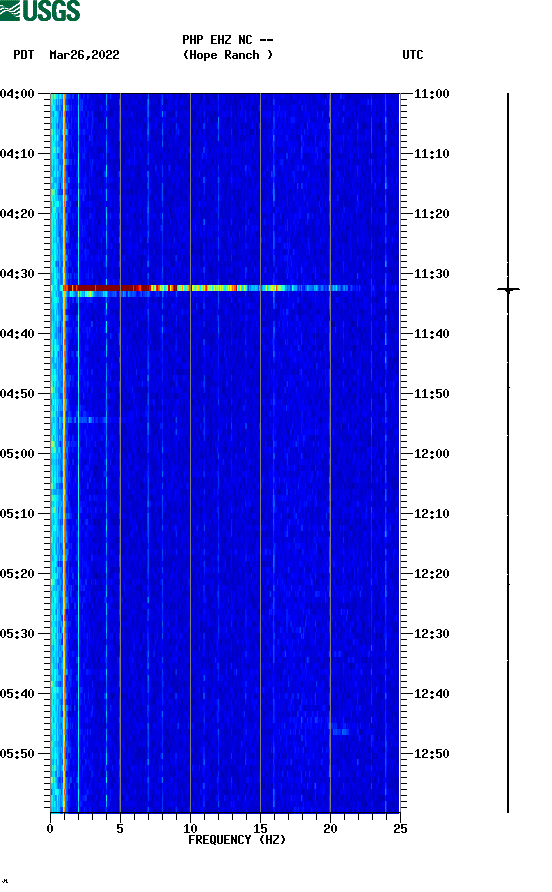Screen dimensions: 552x892
Task: Click the '05:00' PDT time label
Action: pos(17,454)
